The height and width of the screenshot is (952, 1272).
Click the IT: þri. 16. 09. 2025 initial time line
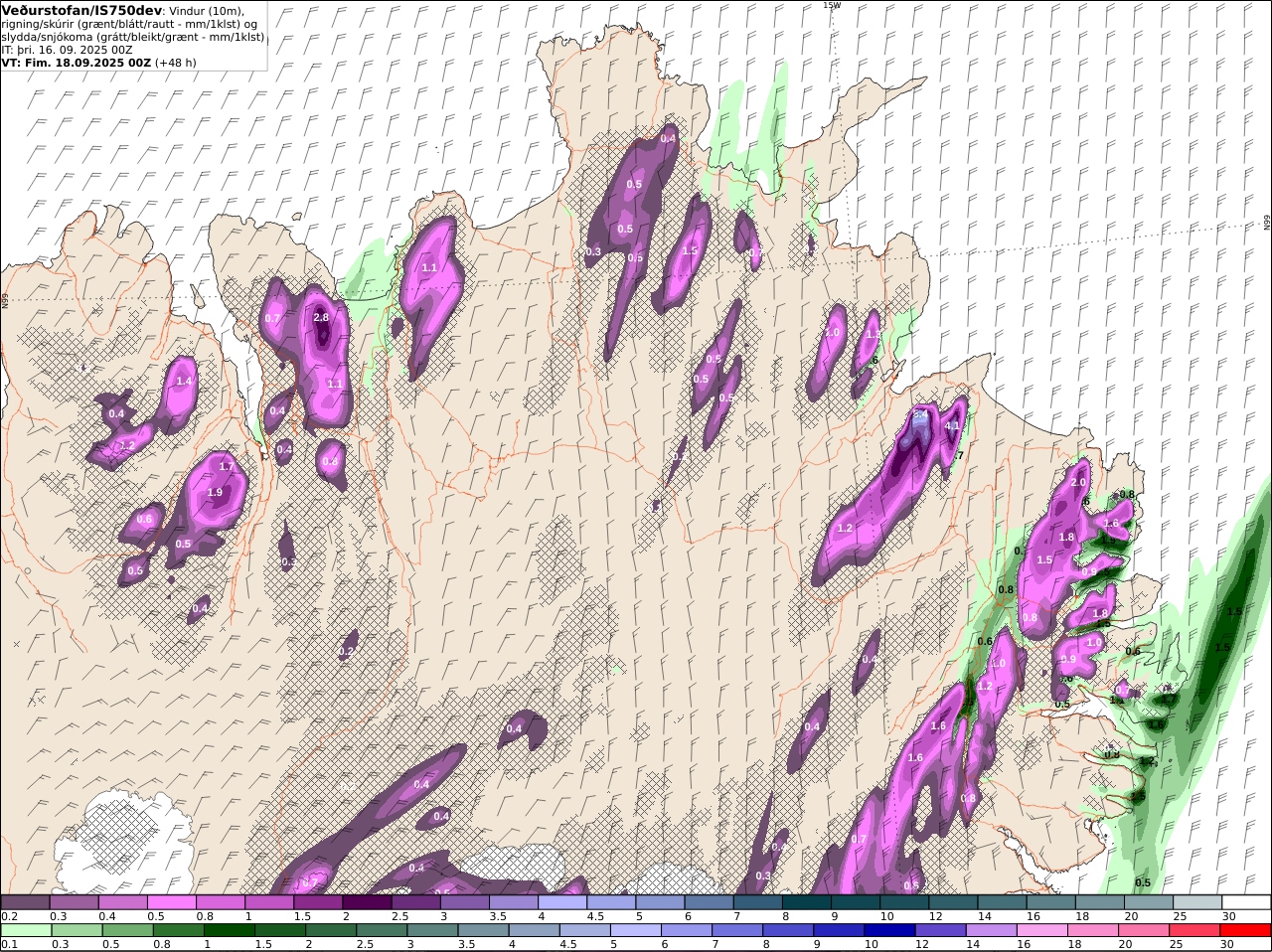tap(68, 49)
